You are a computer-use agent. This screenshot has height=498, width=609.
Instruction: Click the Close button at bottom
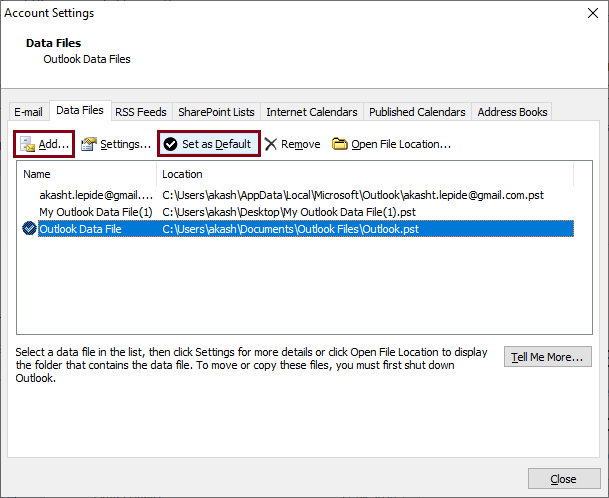[564, 479]
